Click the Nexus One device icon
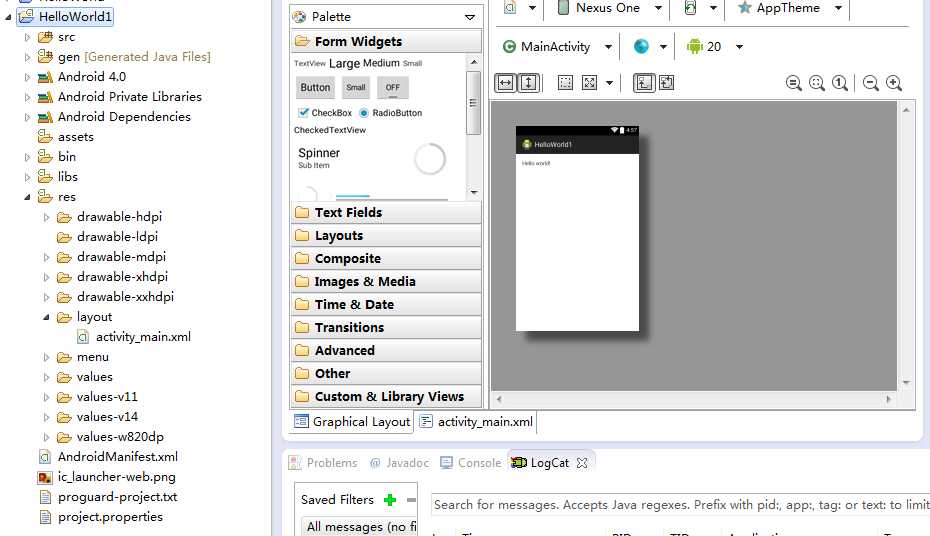 coord(563,8)
